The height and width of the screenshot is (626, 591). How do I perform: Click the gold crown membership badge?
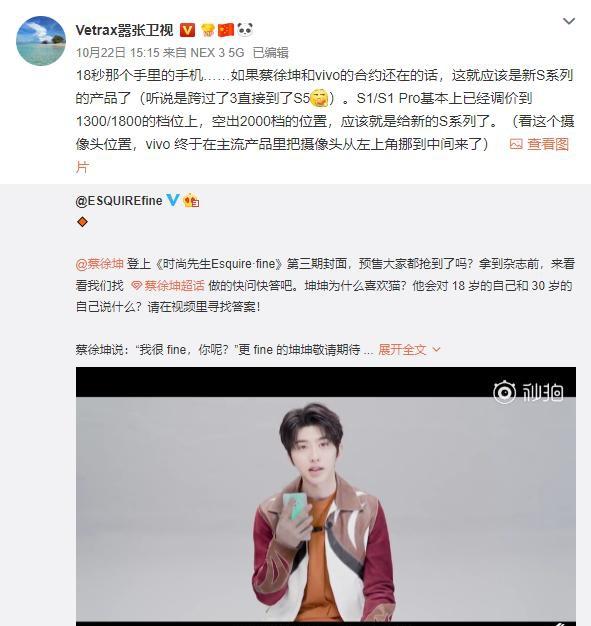coord(207,30)
